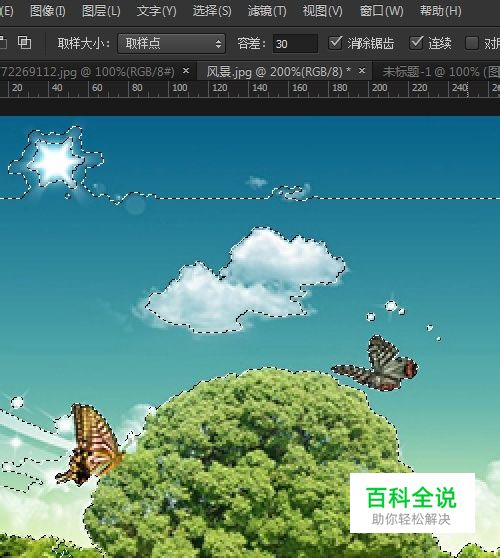Image resolution: width=500 pixels, height=558 pixels.
Task: Toggle the 消除锯齿 anti-alias checkbox
Action: click(x=335, y=43)
